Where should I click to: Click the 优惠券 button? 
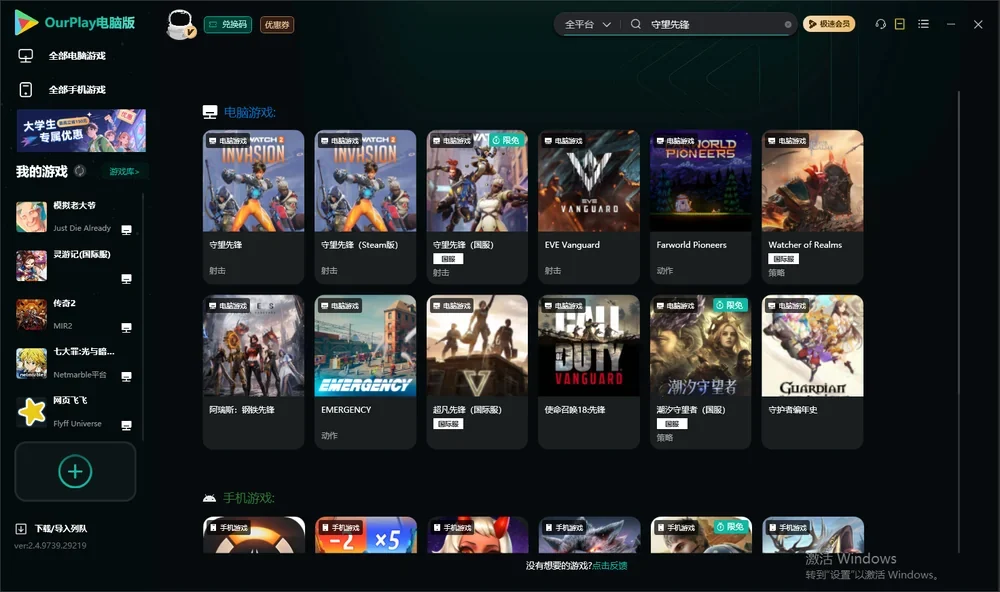[x=277, y=25]
